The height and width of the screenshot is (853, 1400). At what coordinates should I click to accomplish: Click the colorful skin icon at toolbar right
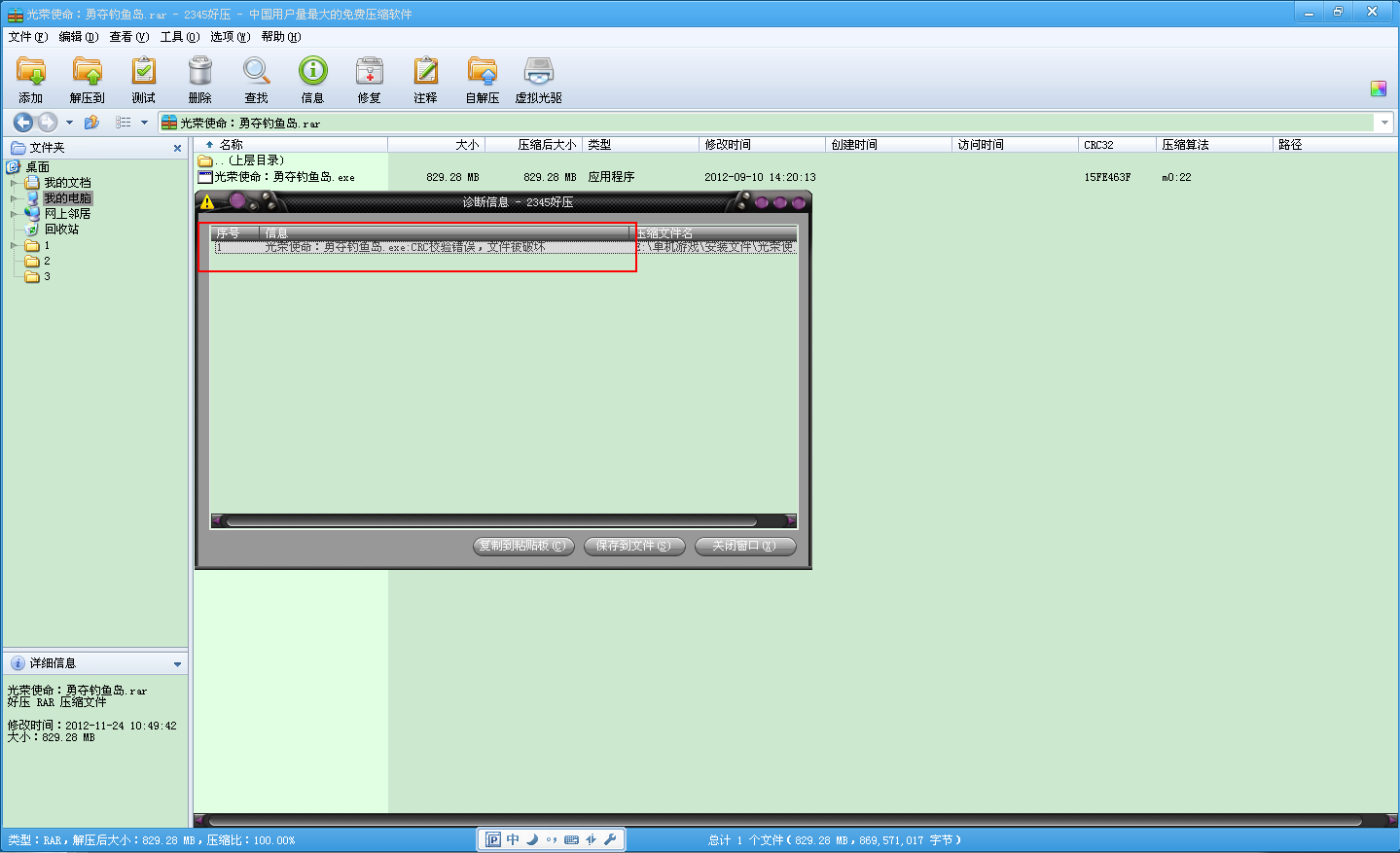click(x=1378, y=89)
